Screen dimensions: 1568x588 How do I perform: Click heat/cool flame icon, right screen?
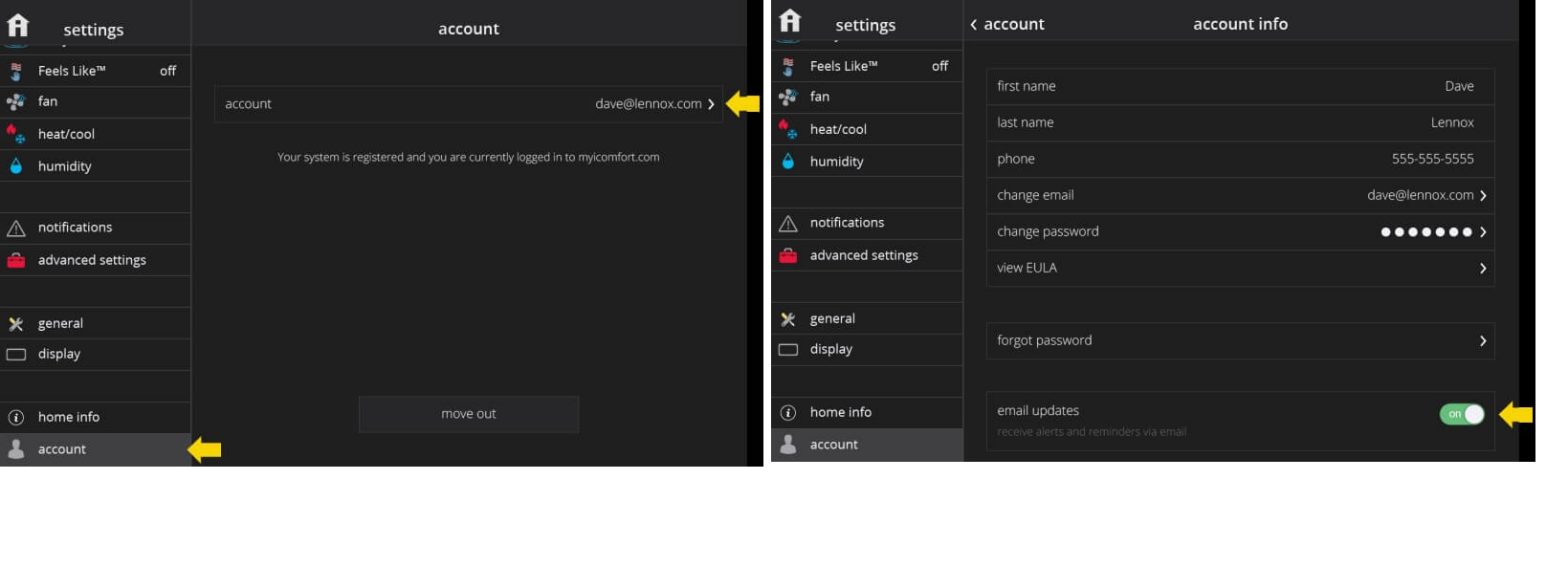click(x=788, y=129)
